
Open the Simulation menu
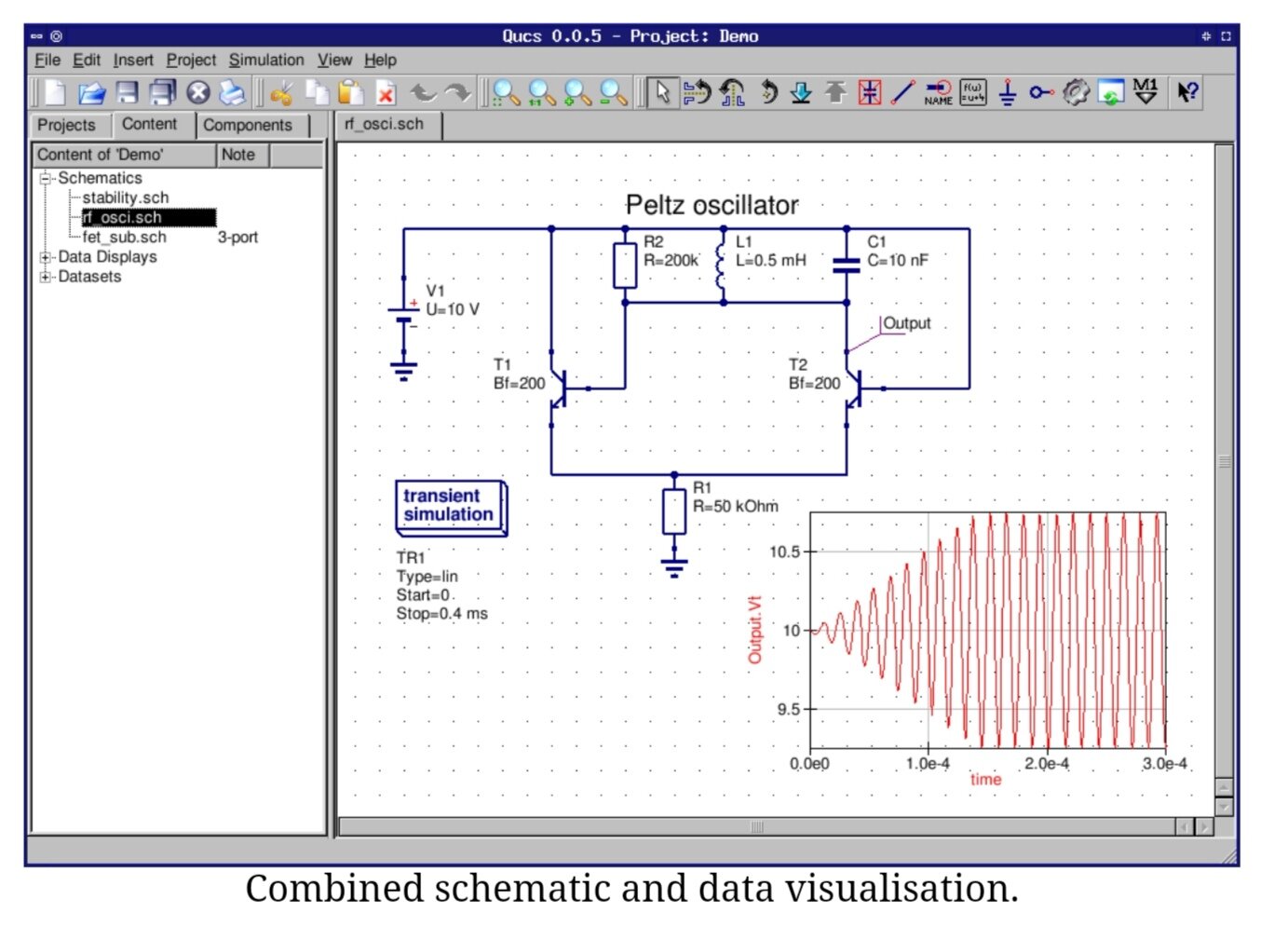(x=266, y=61)
